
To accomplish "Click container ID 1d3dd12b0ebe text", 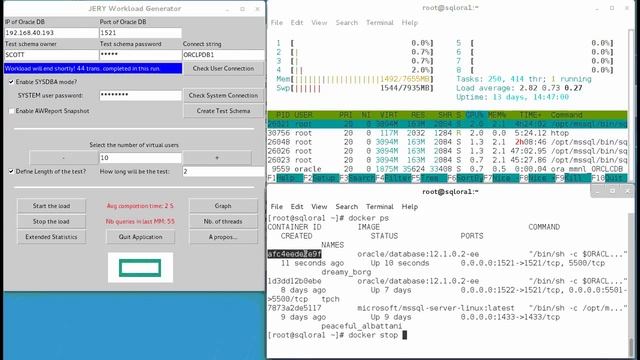I will point(294,281).
